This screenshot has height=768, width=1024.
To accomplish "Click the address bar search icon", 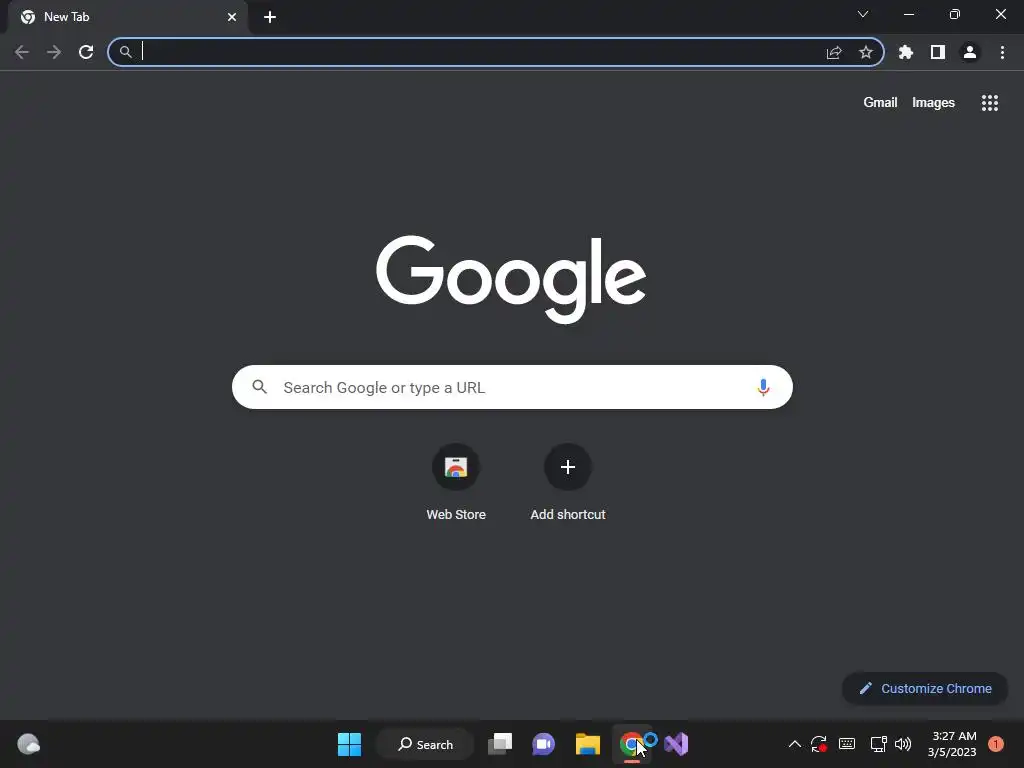I will [x=125, y=52].
